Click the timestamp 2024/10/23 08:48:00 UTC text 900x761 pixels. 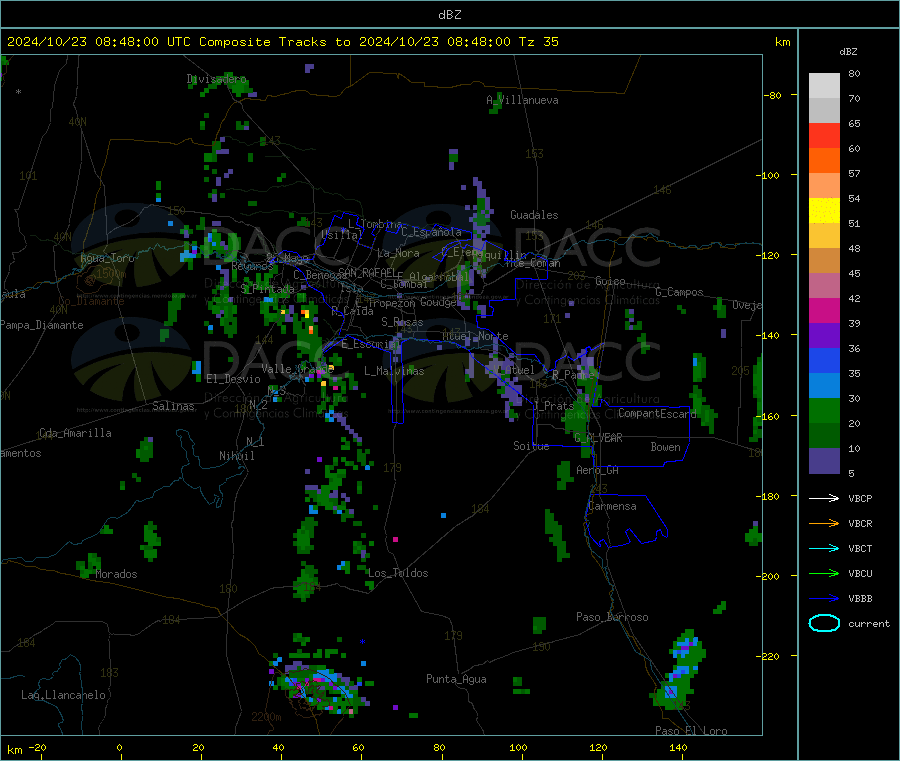[99, 42]
